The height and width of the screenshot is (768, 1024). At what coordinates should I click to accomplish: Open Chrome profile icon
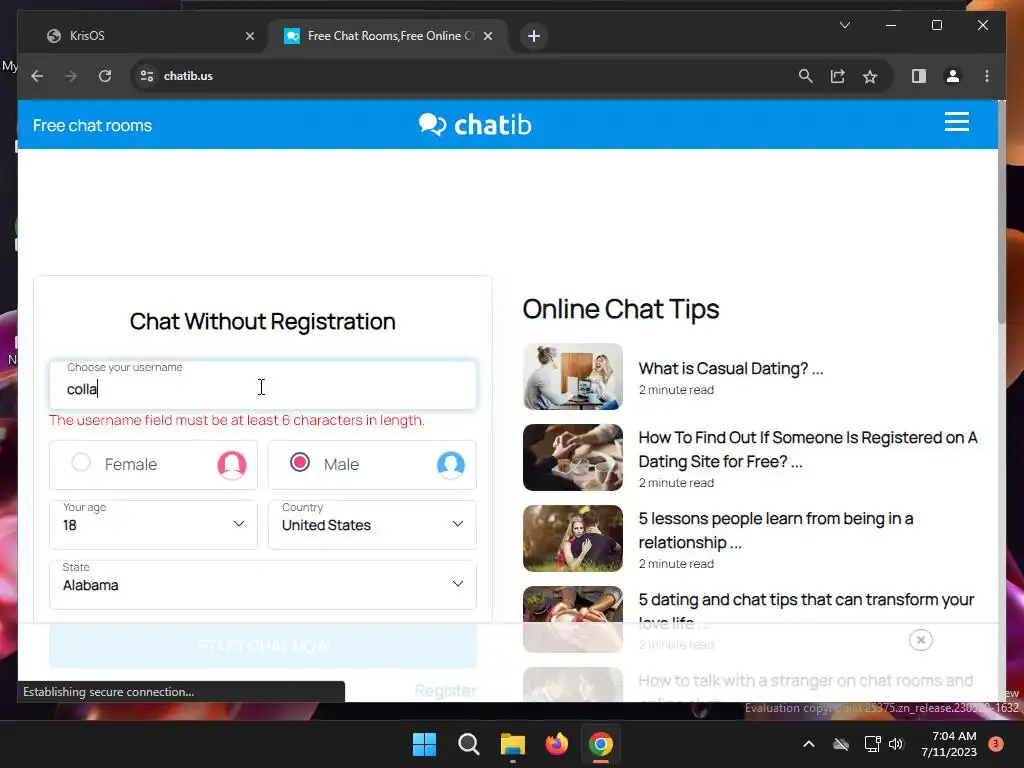point(953,76)
